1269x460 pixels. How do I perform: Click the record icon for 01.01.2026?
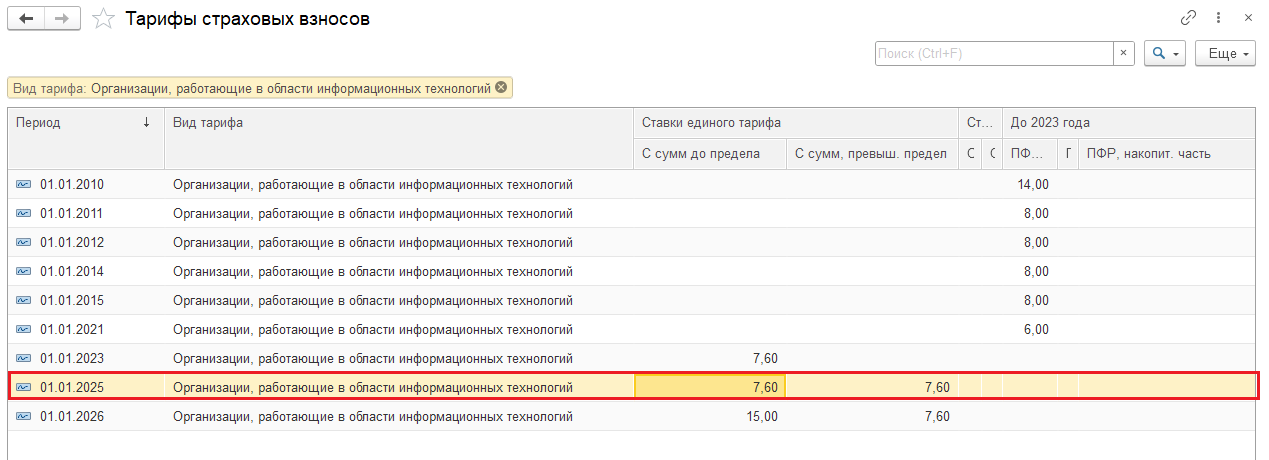click(23, 417)
